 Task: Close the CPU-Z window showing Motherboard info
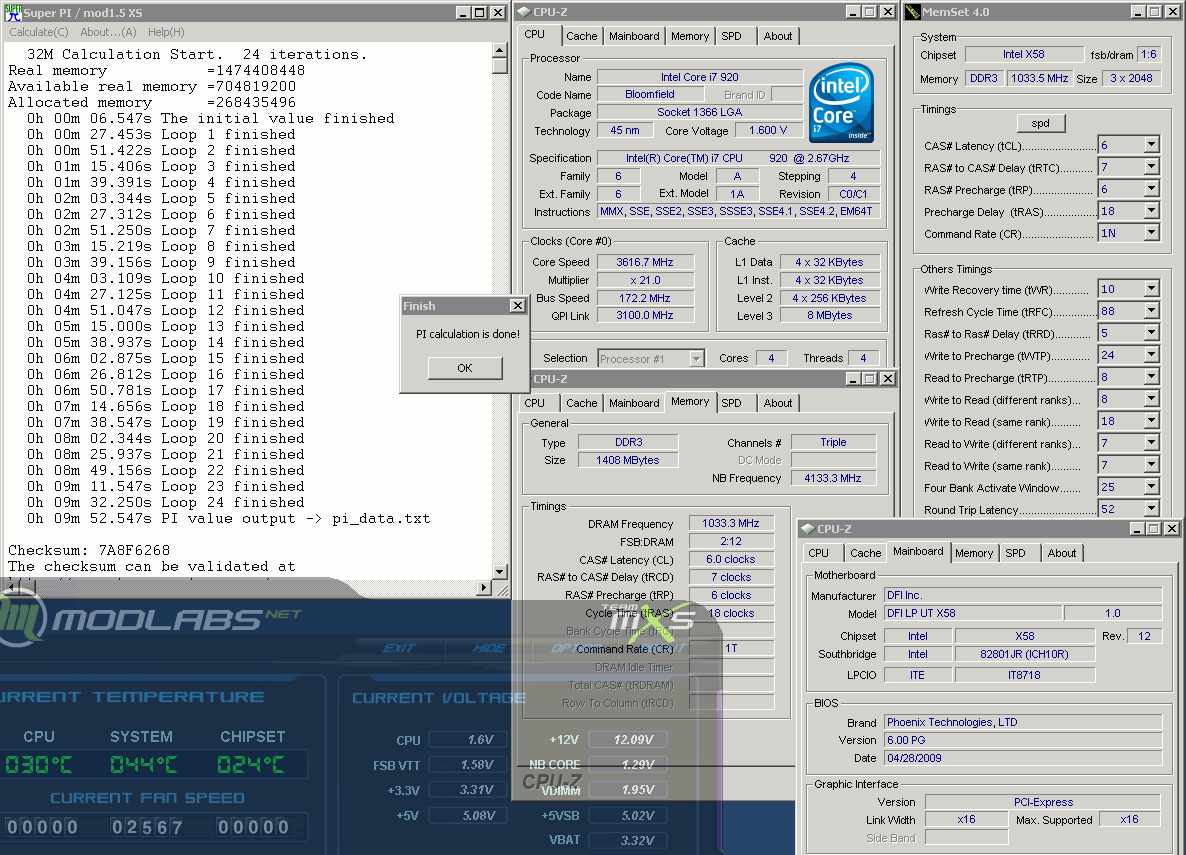tap(1172, 529)
